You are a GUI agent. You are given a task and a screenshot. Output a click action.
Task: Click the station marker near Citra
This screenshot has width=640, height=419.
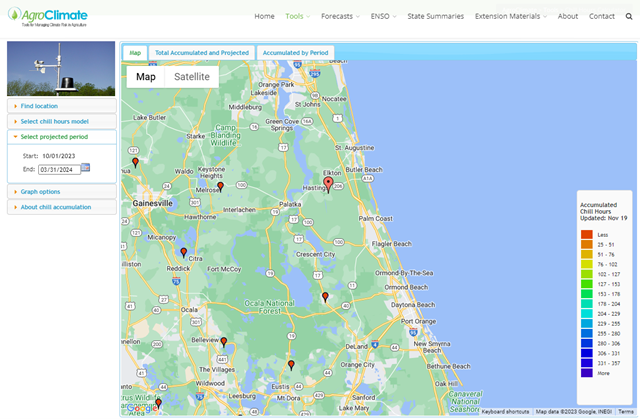click(183, 253)
